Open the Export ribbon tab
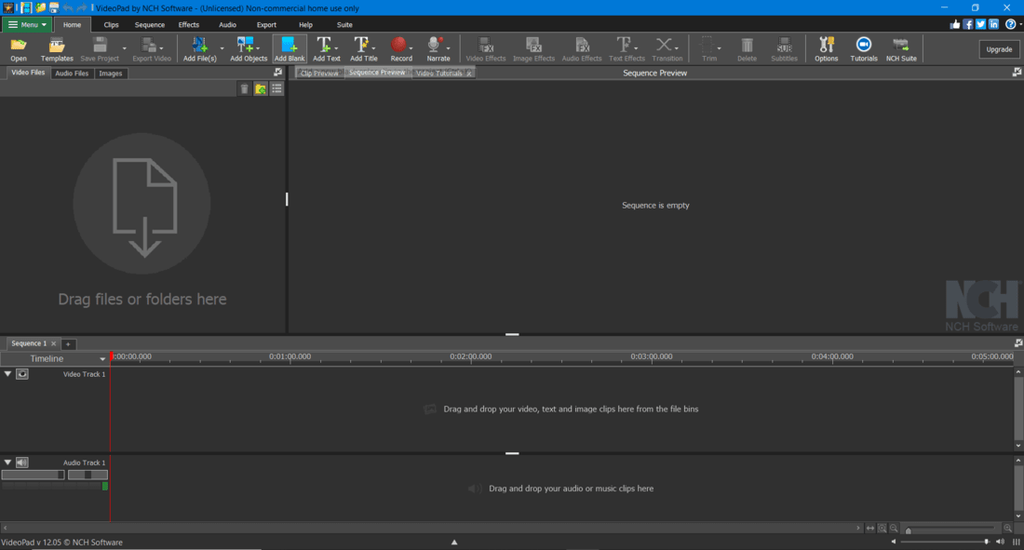Viewport: 1024px width, 550px height. pyautogui.click(x=266, y=25)
